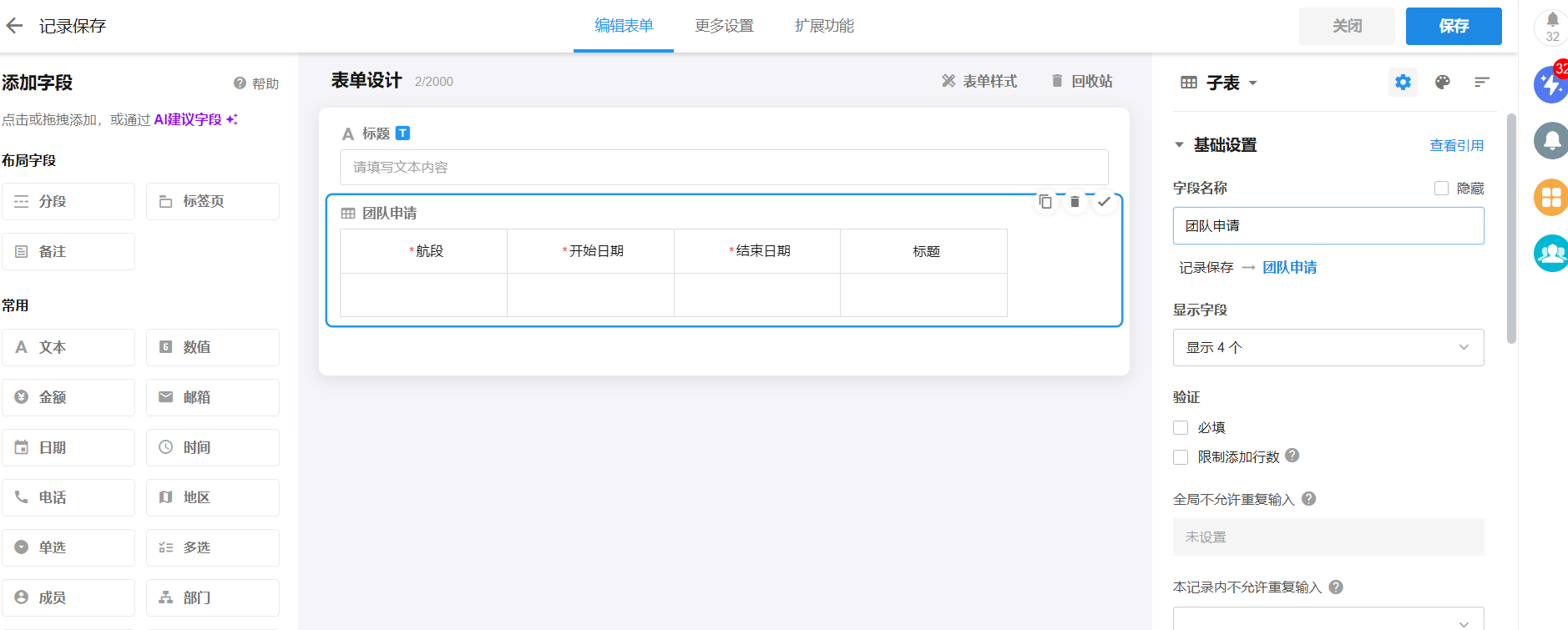Open the linked 团队申请 worksheet link
Viewport: 1568px width, 630px height.
pos(1290,267)
